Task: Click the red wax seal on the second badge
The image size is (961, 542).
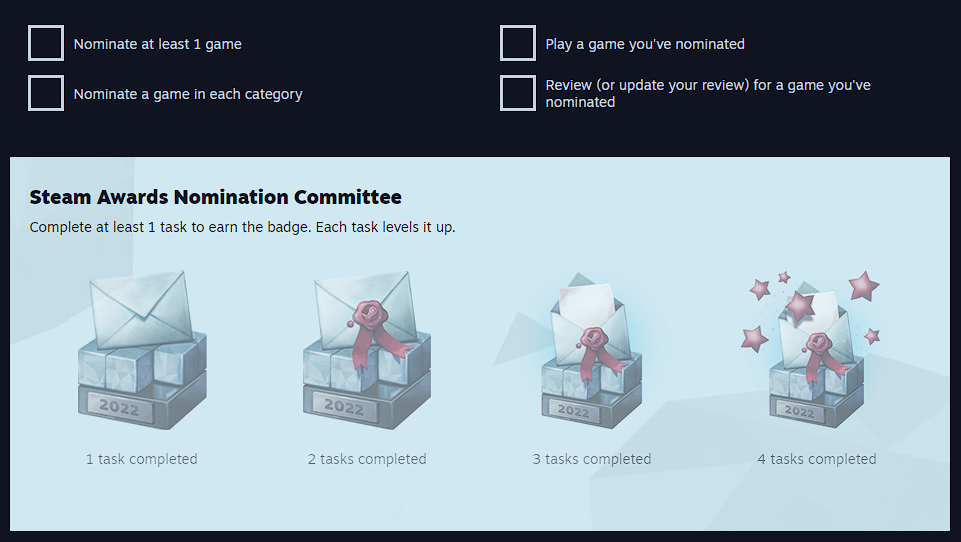Action: pos(368,315)
